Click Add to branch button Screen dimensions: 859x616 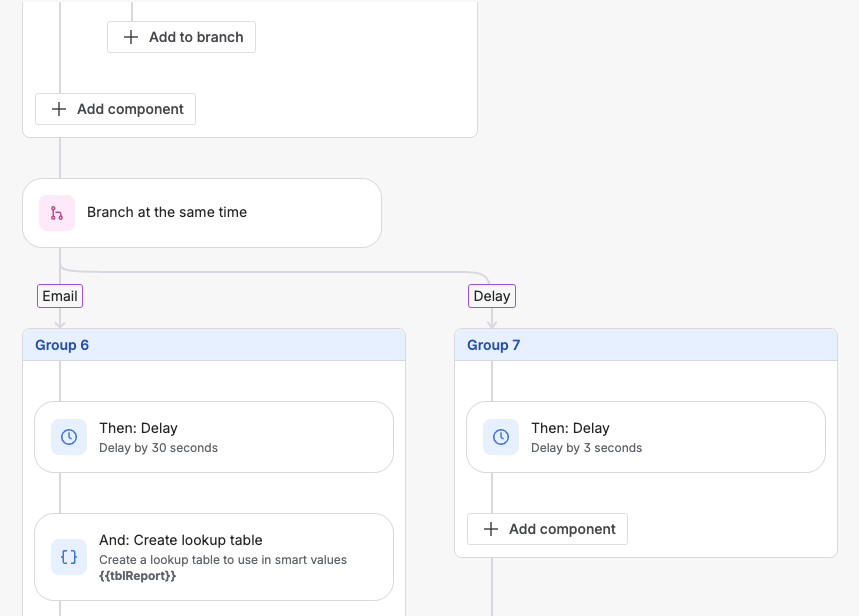click(x=181, y=37)
